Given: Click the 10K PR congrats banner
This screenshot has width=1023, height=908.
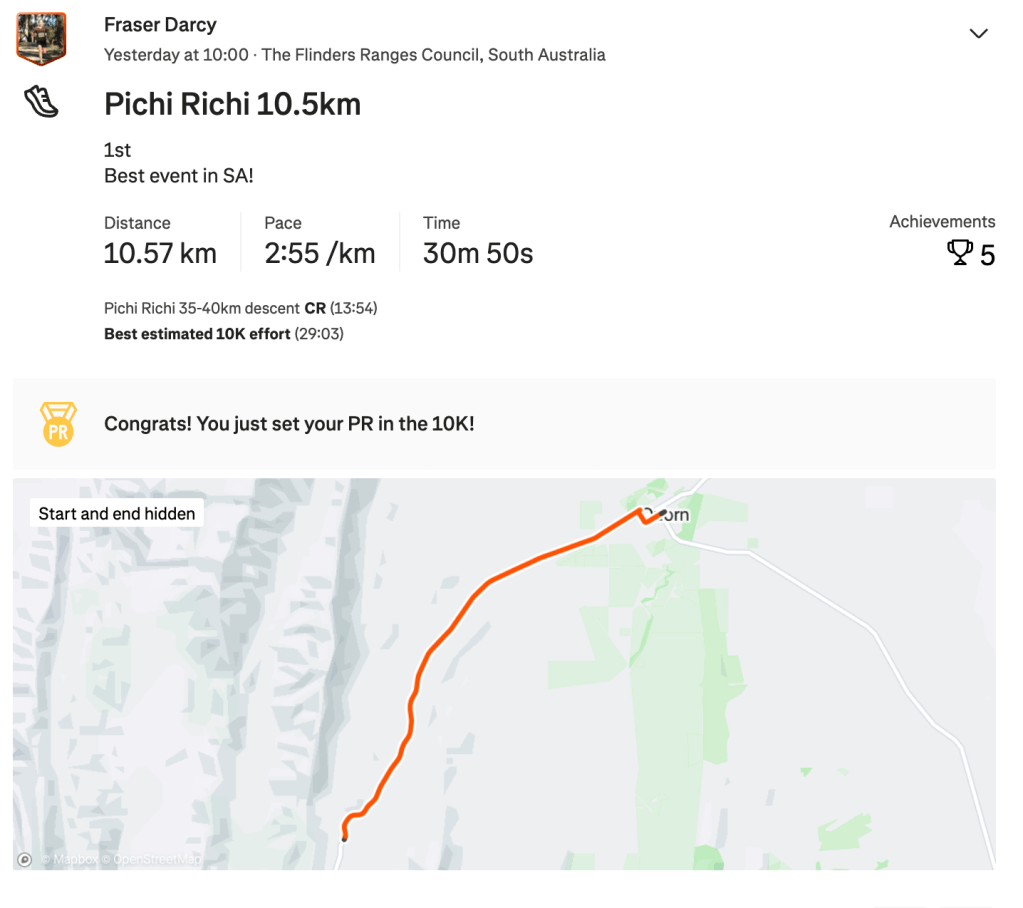Looking at the screenshot, I should [289, 424].
